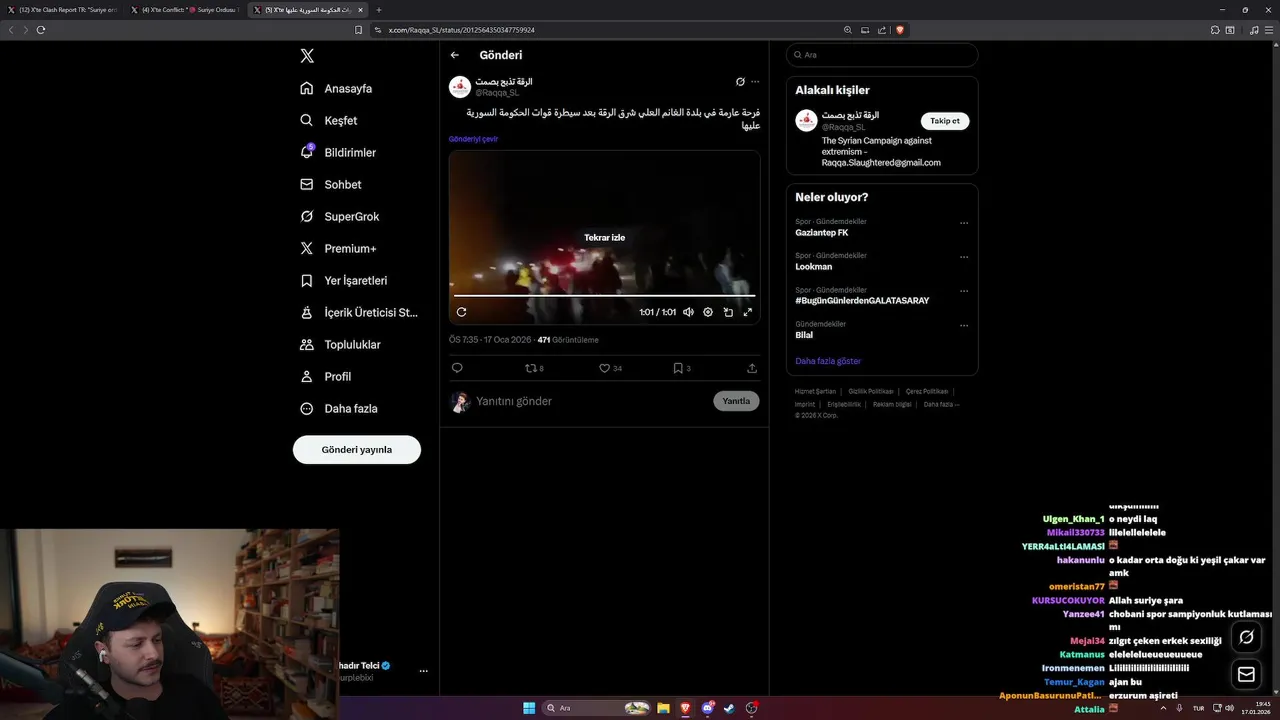The image size is (1280, 720).
Task: Go back using the Gönderi arrow
Action: coord(455,55)
